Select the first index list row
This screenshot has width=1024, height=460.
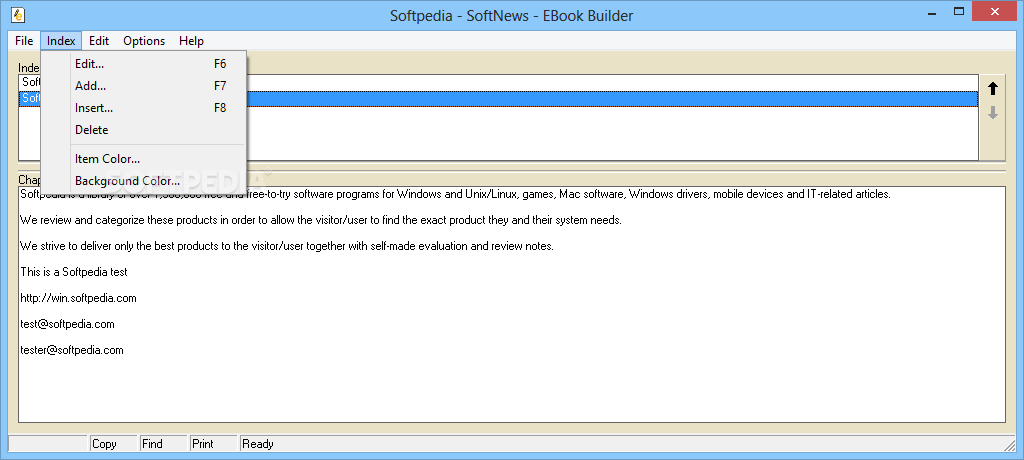pos(498,83)
